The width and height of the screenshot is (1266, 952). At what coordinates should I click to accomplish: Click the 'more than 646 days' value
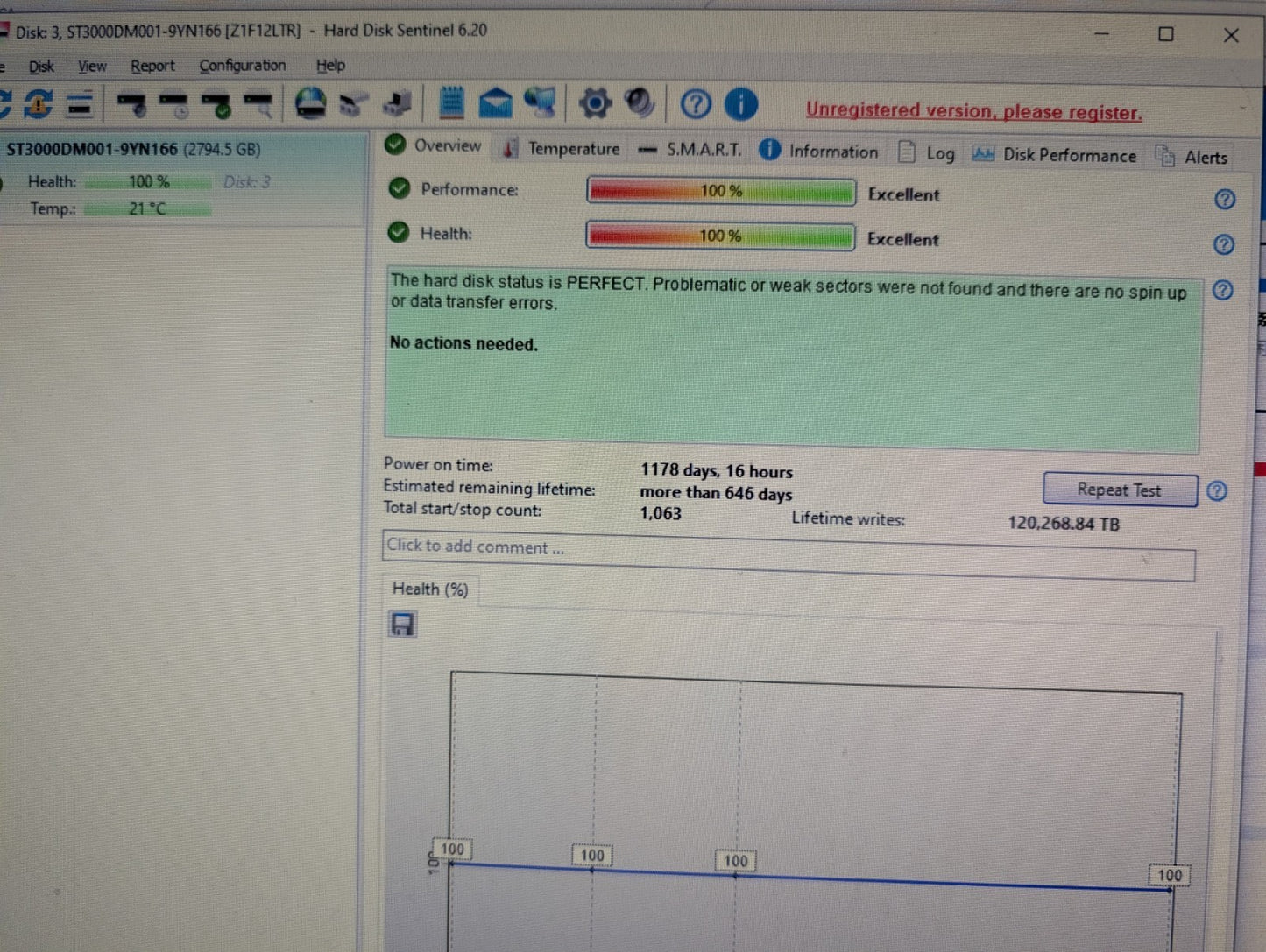[x=716, y=493]
